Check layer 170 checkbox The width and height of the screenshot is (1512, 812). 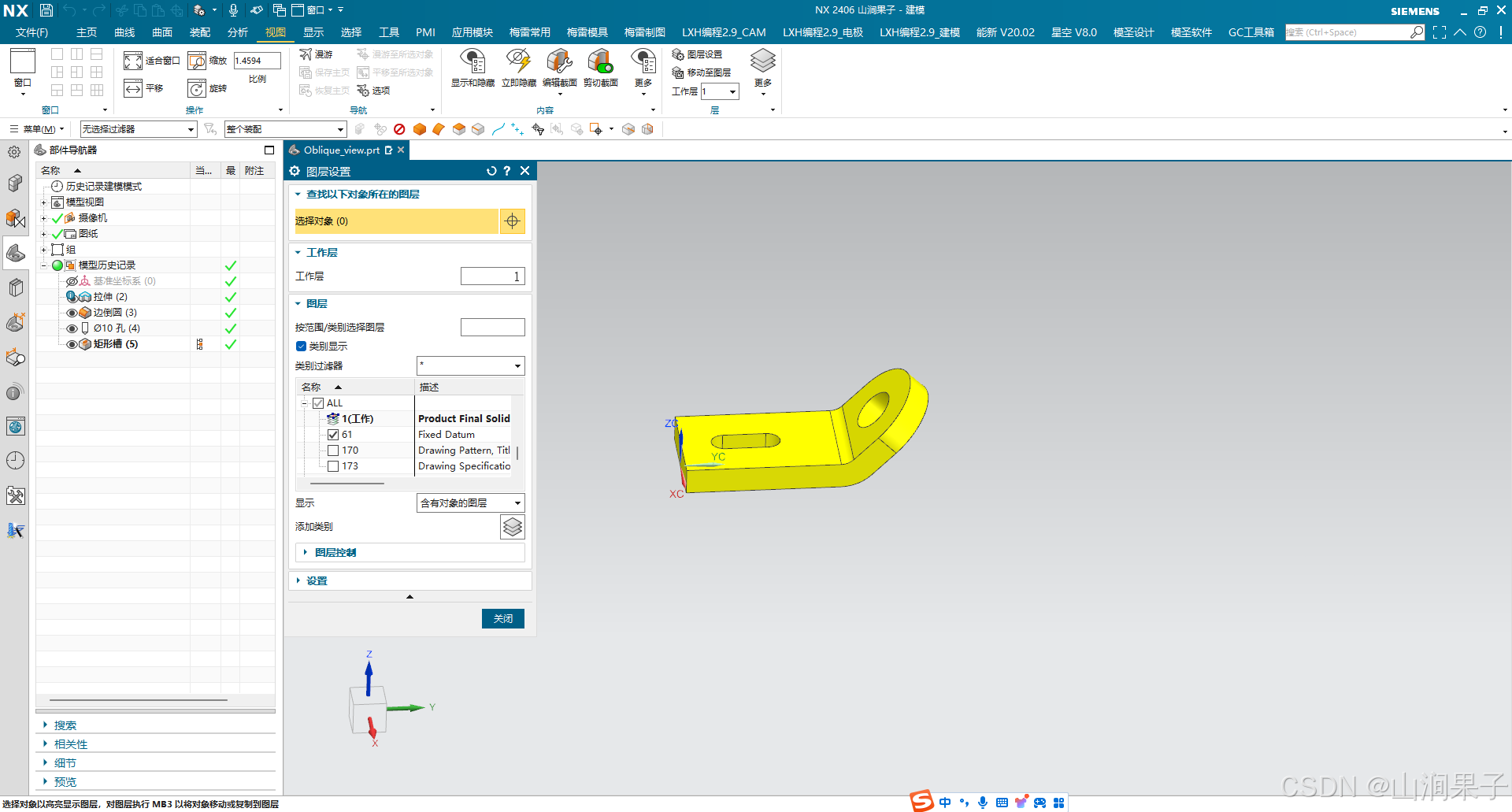click(333, 450)
